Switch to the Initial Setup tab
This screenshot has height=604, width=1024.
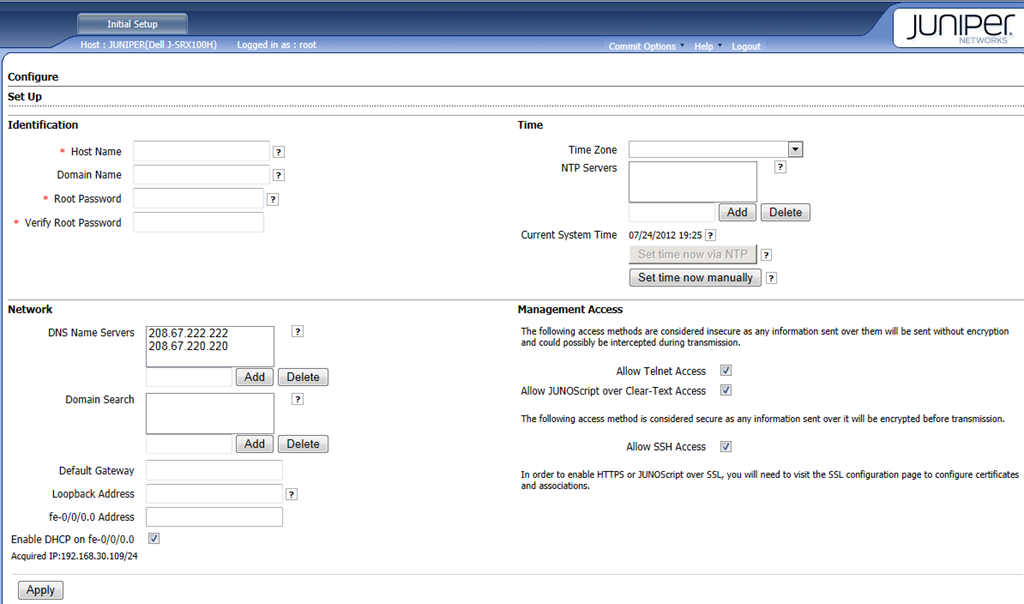132,24
